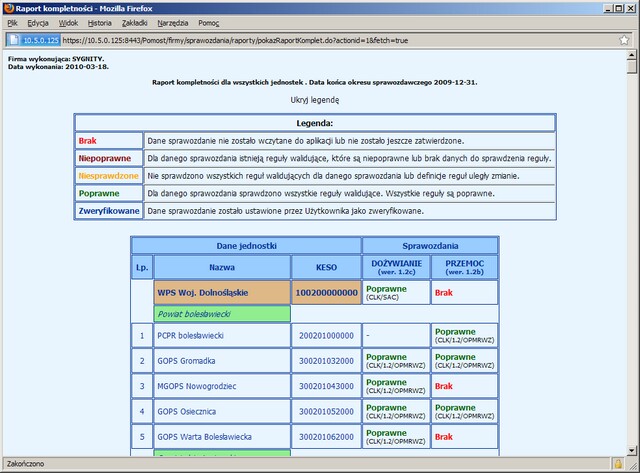Open the Zakładki bookmarks menu

(x=135, y=22)
